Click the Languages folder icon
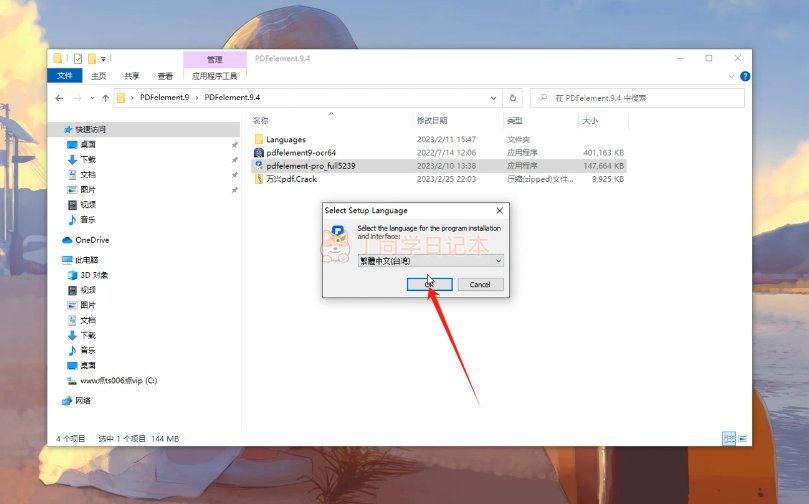Image resolution: width=809 pixels, height=504 pixels. 259,139
